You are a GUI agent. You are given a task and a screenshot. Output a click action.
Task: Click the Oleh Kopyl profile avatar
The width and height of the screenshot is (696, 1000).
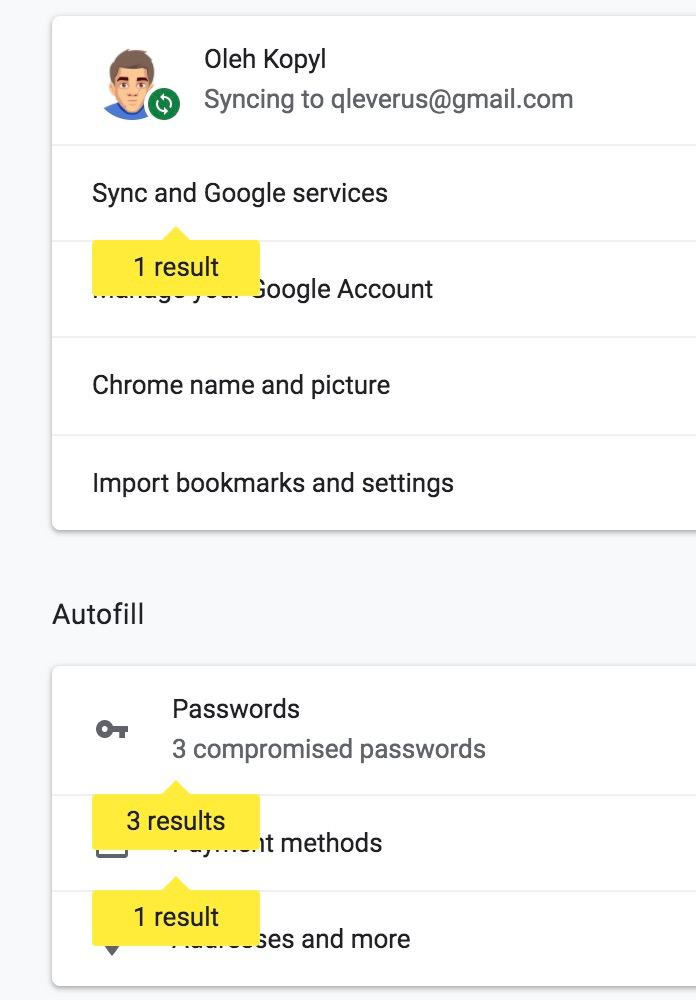point(133,84)
